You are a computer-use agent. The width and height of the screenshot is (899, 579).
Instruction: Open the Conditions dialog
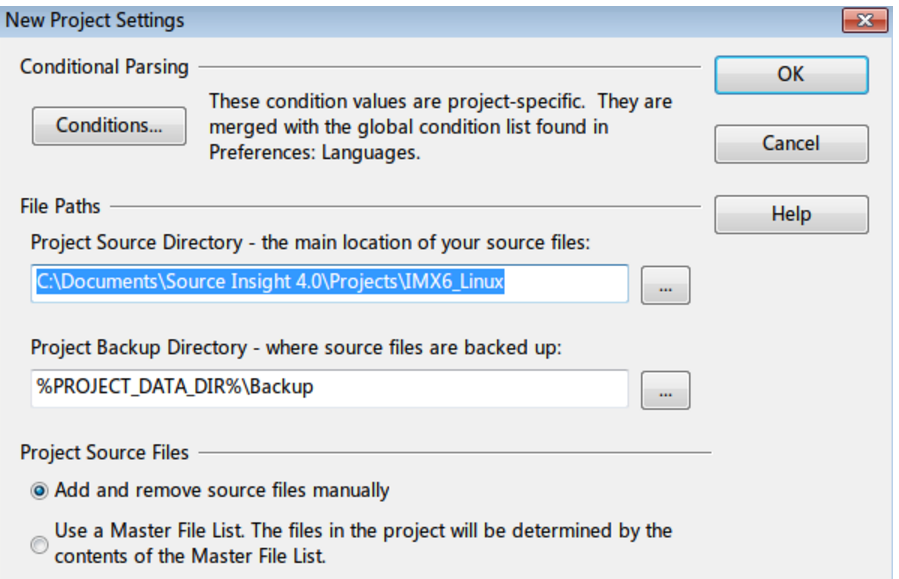point(108,125)
